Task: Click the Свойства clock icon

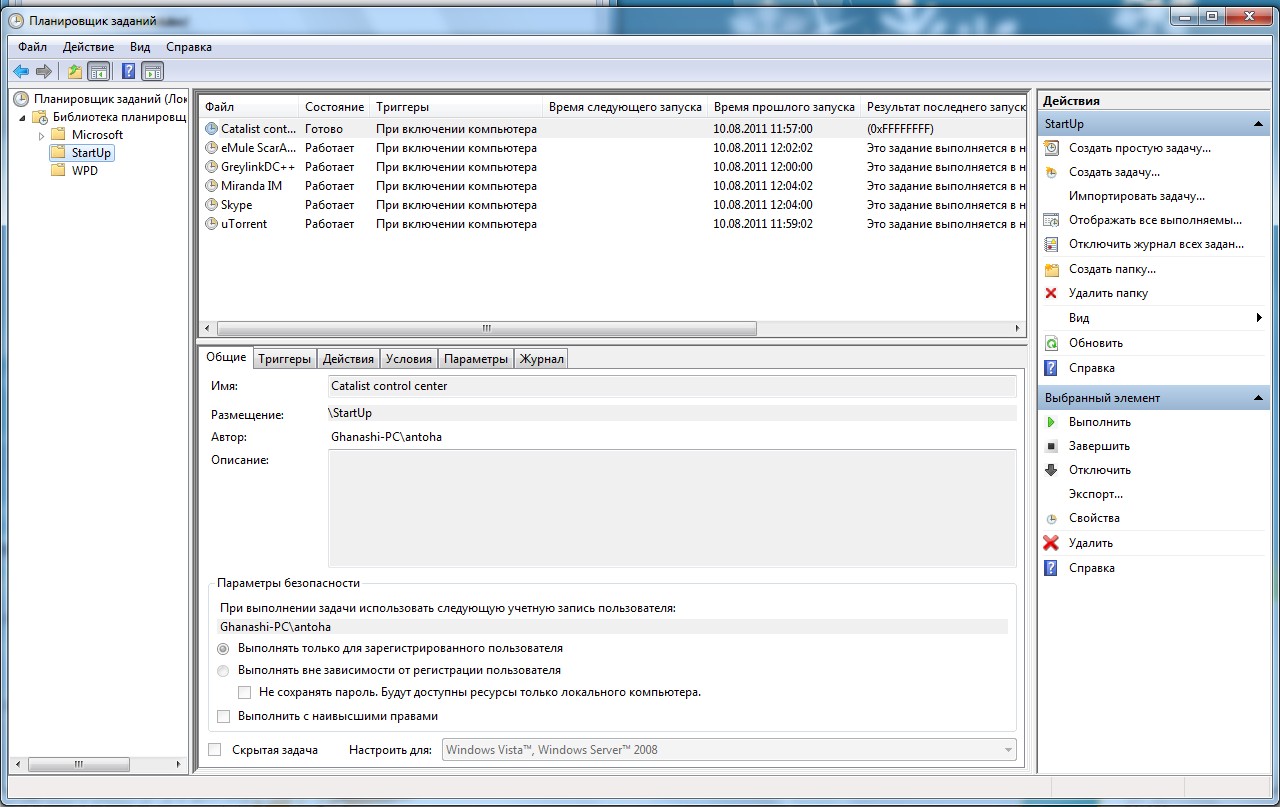Action: [x=1051, y=519]
